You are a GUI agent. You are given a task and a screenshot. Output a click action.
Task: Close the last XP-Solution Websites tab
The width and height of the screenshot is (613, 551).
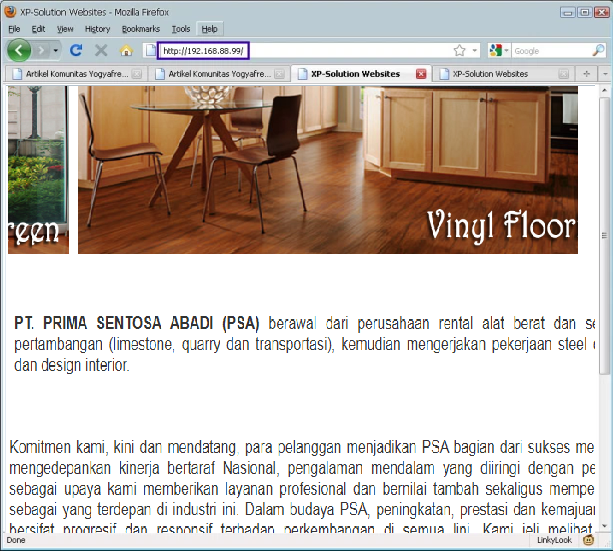click(x=563, y=74)
